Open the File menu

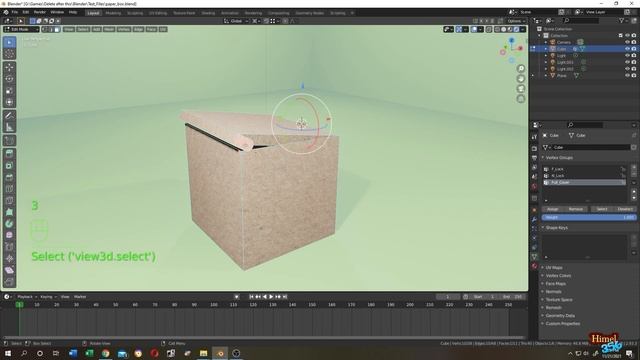(x=15, y=12)
